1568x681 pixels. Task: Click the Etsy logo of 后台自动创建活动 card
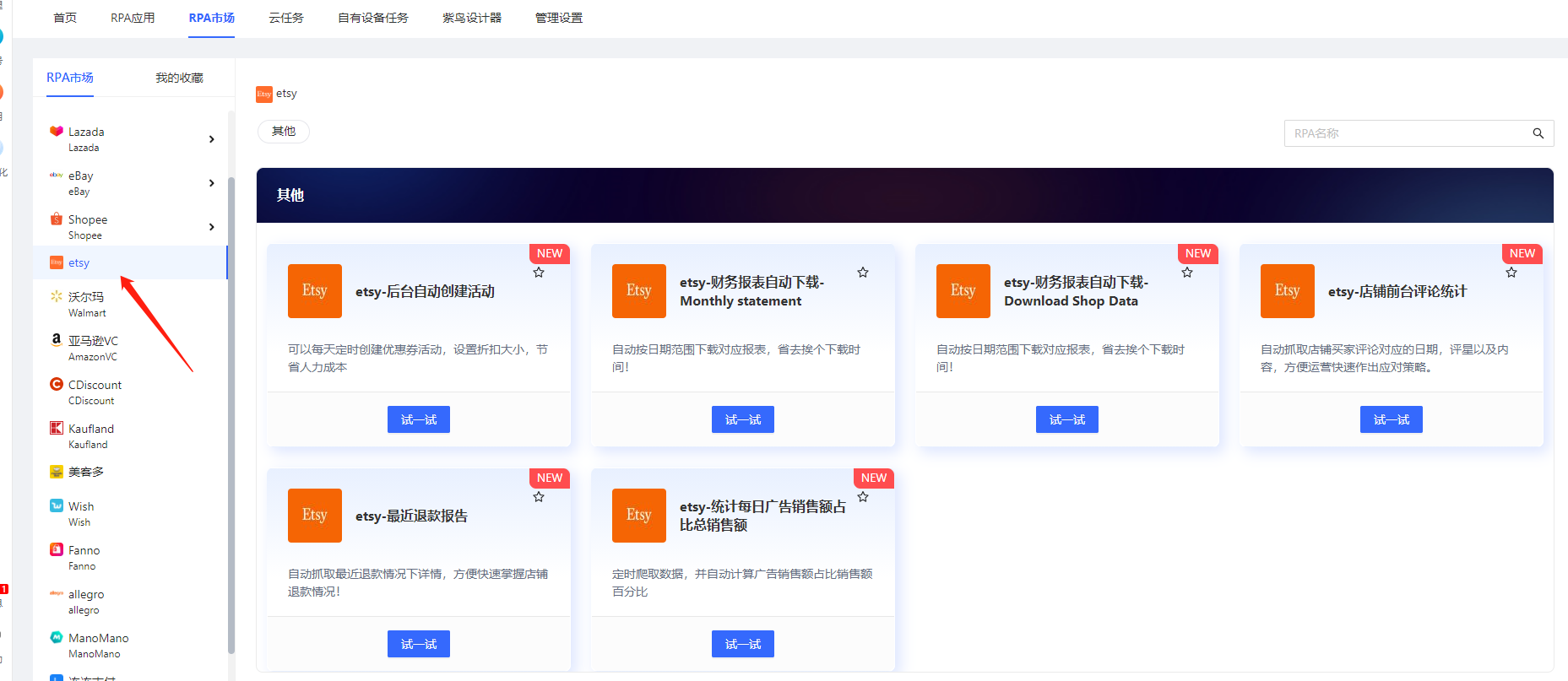[315, 291]
